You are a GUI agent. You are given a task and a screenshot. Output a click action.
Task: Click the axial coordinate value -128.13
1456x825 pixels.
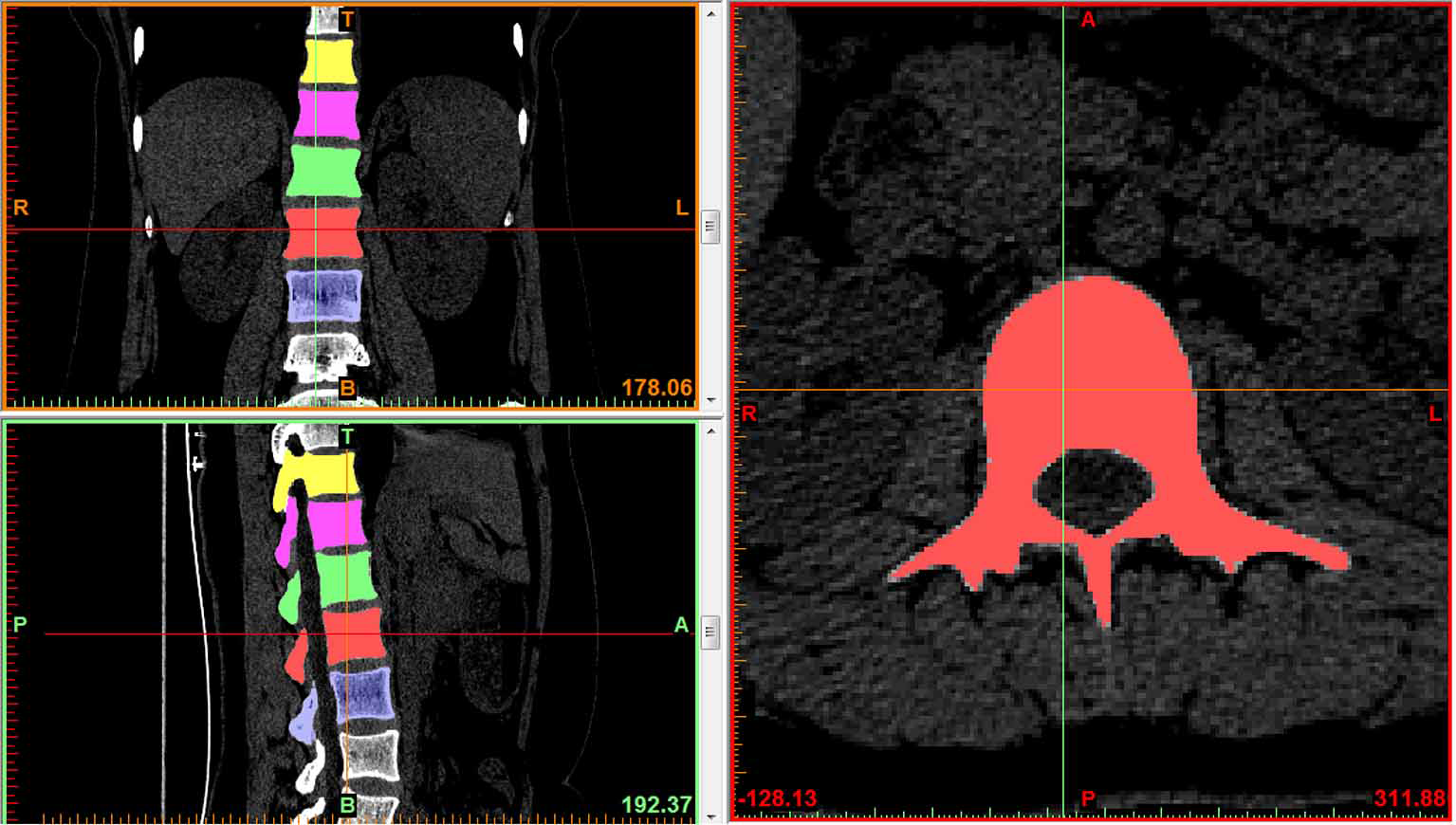coord(778,798)
